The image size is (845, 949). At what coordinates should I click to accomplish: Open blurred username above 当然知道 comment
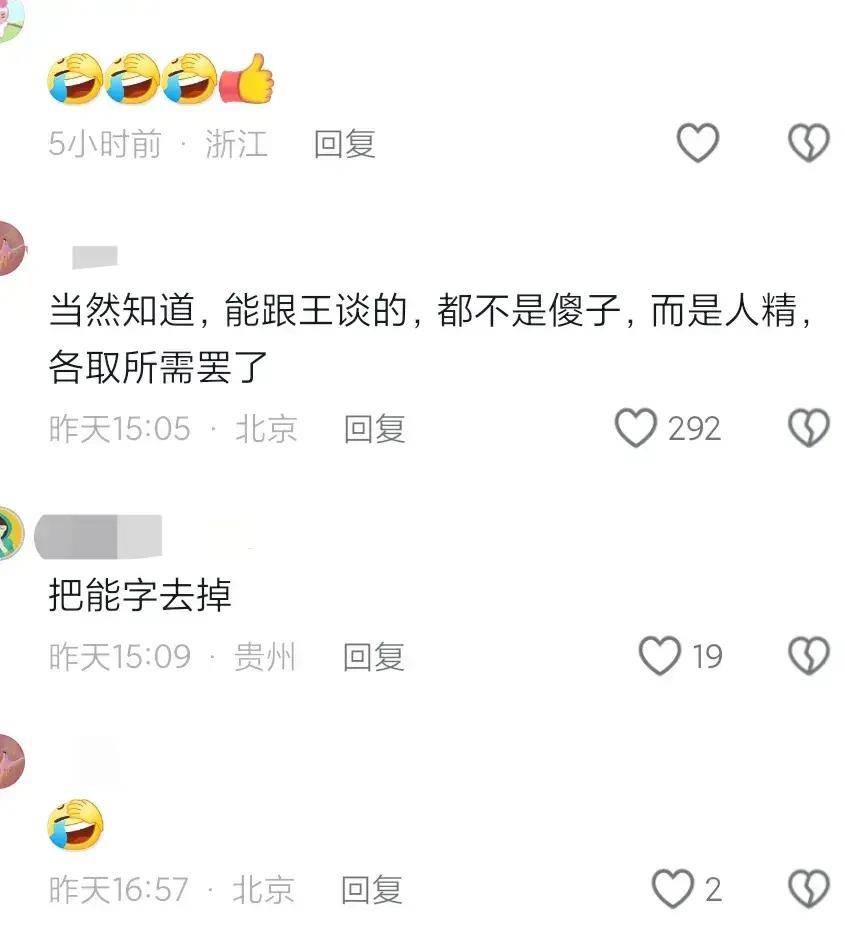click(x=95, y=257)
